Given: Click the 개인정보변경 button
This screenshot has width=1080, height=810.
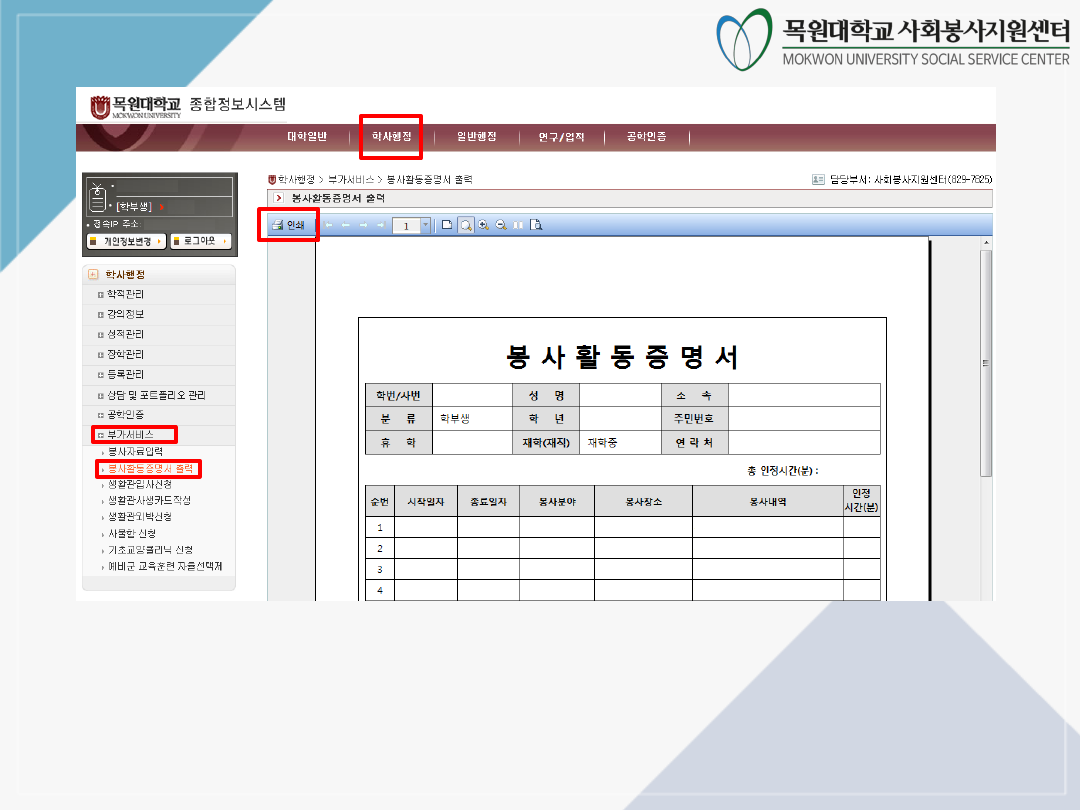Looking at the screenshot, I should pos(126,241).
